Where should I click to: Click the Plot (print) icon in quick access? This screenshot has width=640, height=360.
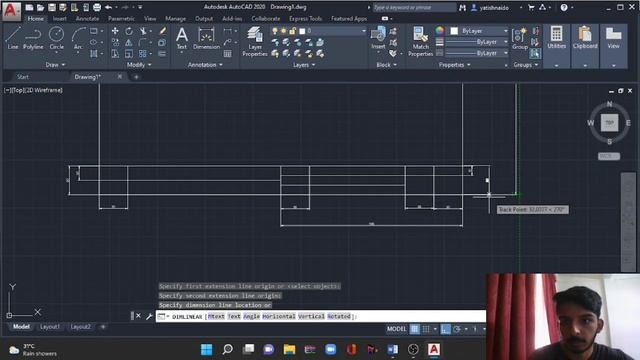click(97, 7)
